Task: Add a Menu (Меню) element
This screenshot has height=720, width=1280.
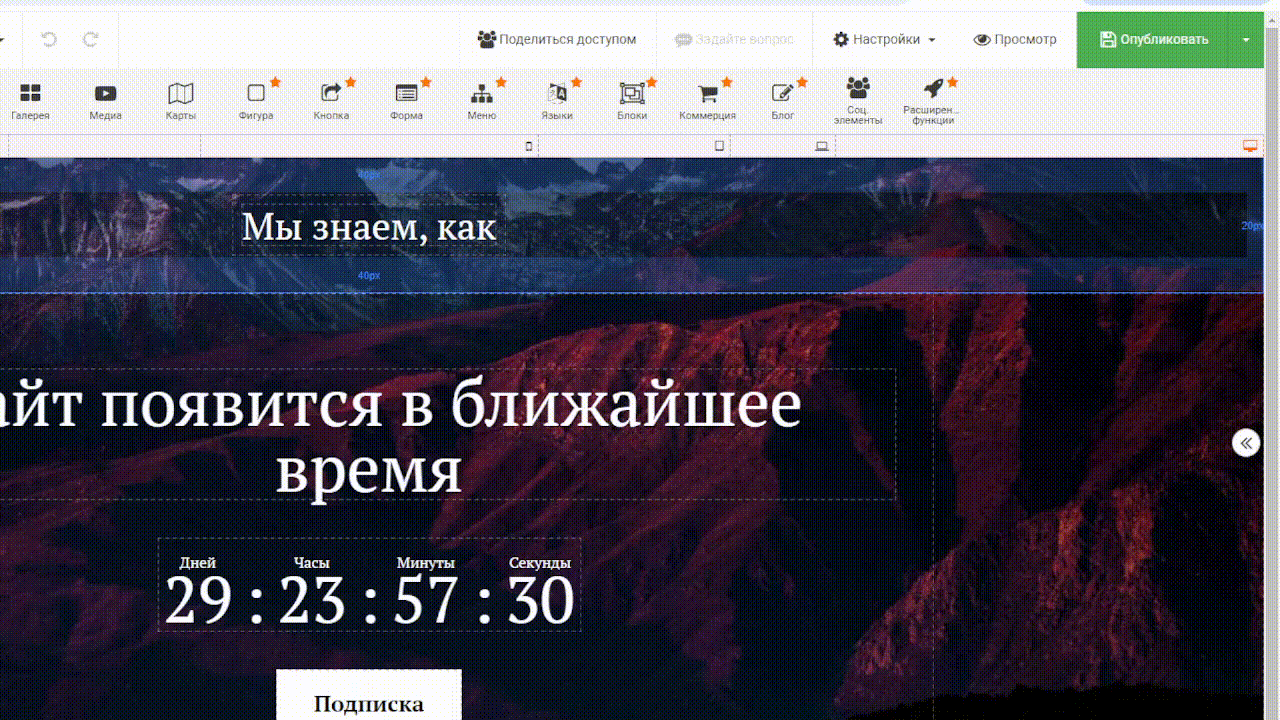Action: [482, 101]
